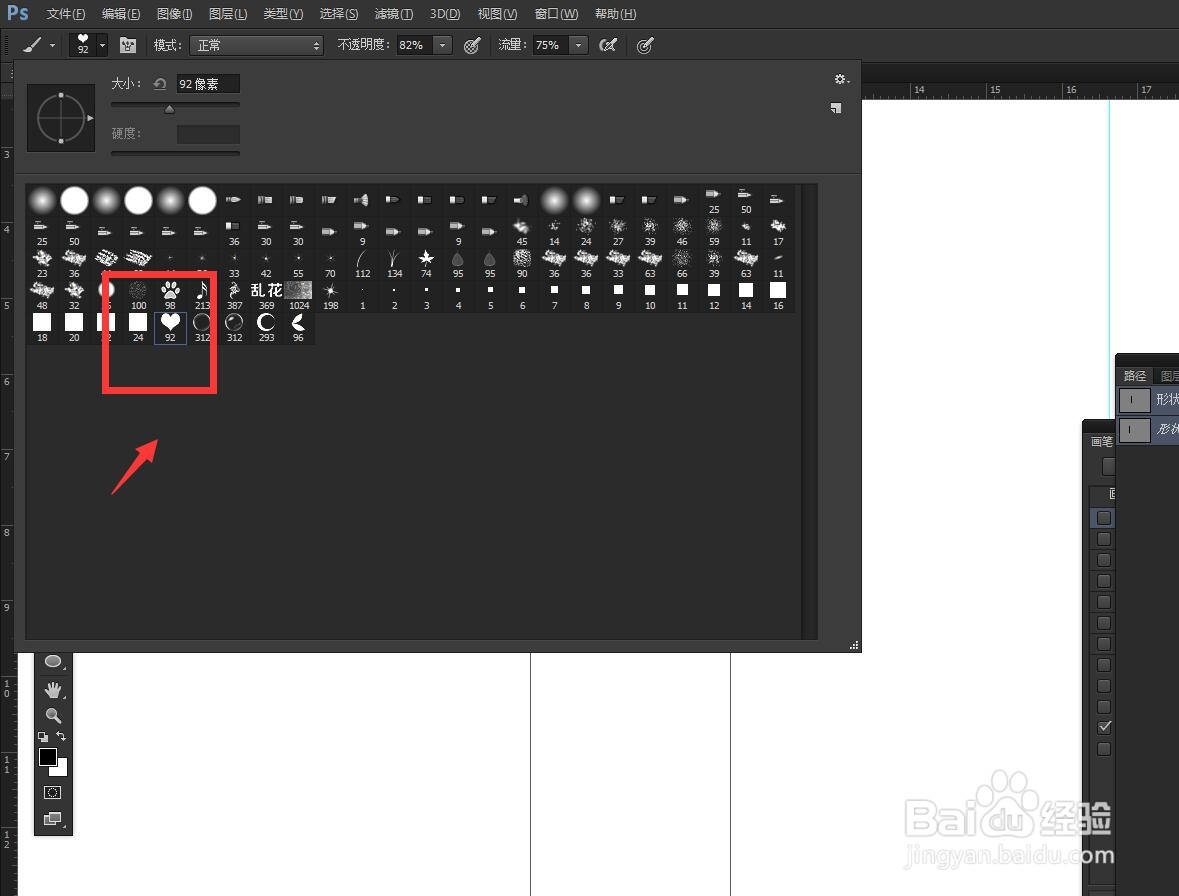This screenshot has width=1179, height=896.
Task: Select the Hand tool
Action: pyautogui.click(x=53, y=689)
